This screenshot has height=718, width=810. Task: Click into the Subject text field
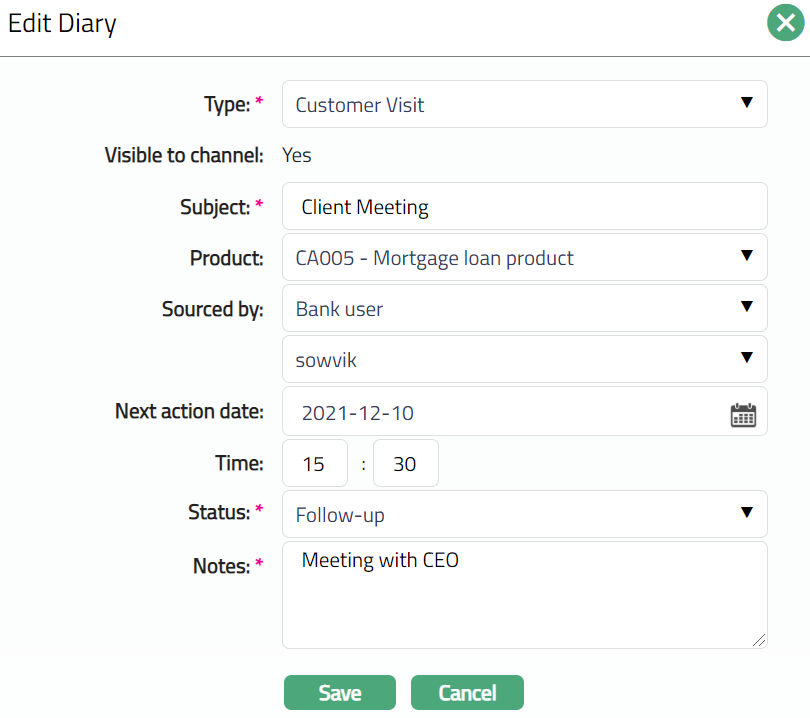(524, 207)
